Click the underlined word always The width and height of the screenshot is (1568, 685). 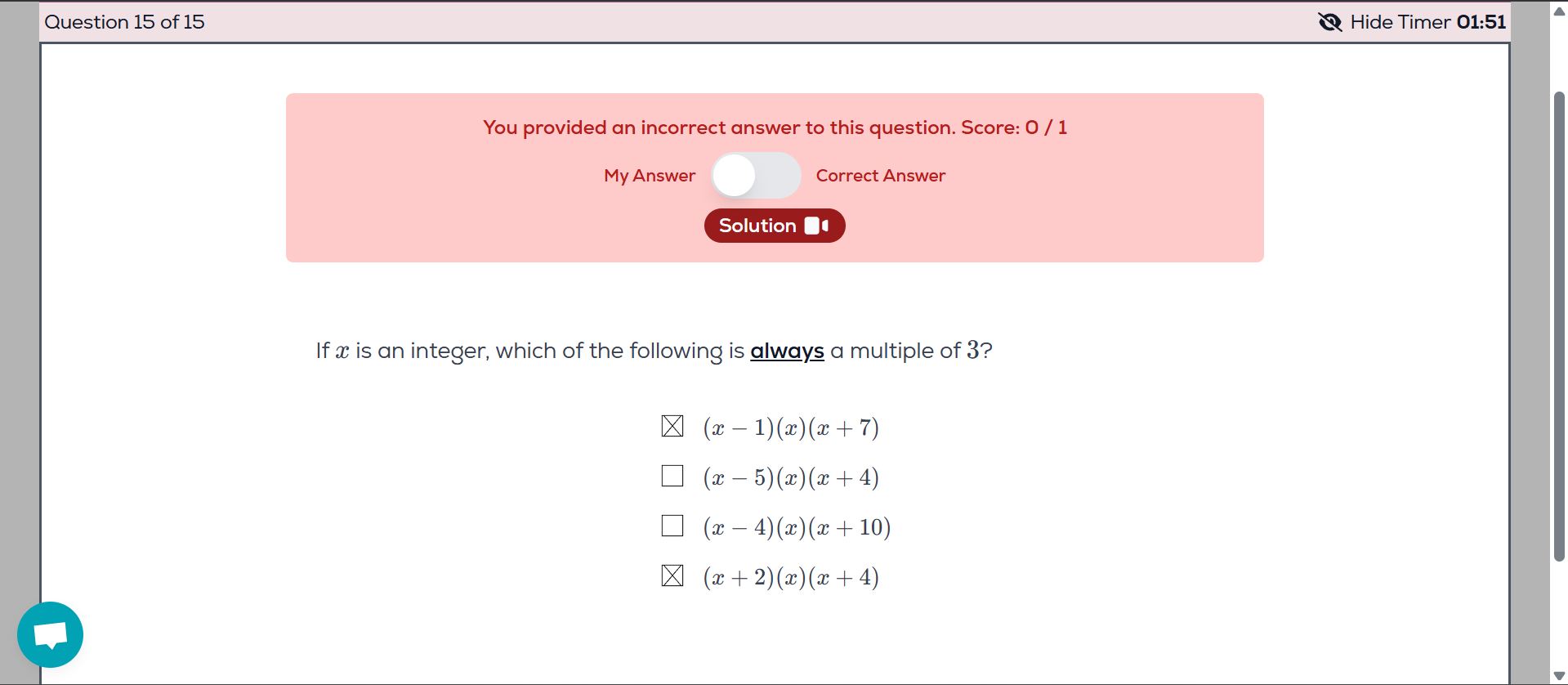coord(787,351)
